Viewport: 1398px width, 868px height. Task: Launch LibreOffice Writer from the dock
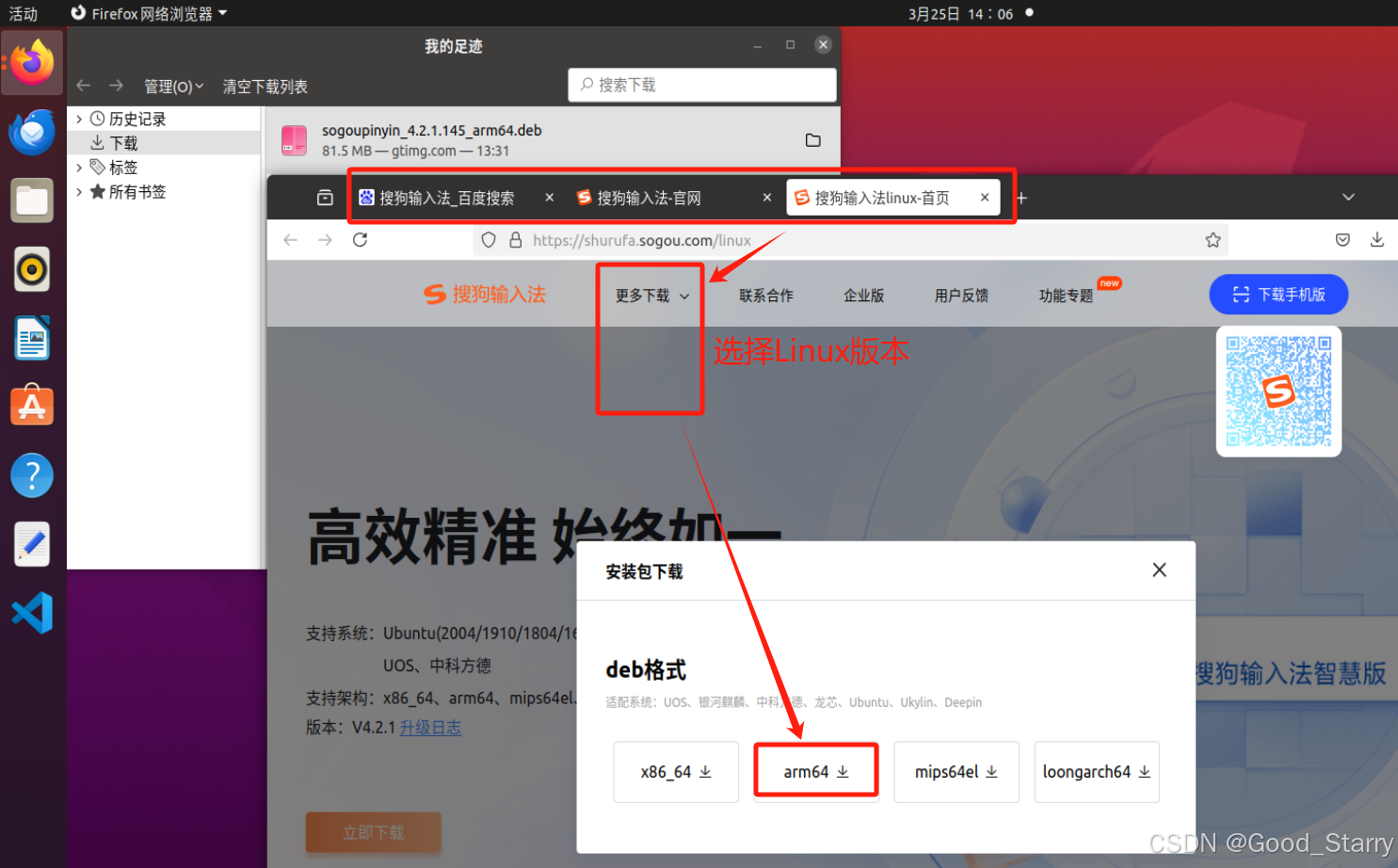coord(32,338)
